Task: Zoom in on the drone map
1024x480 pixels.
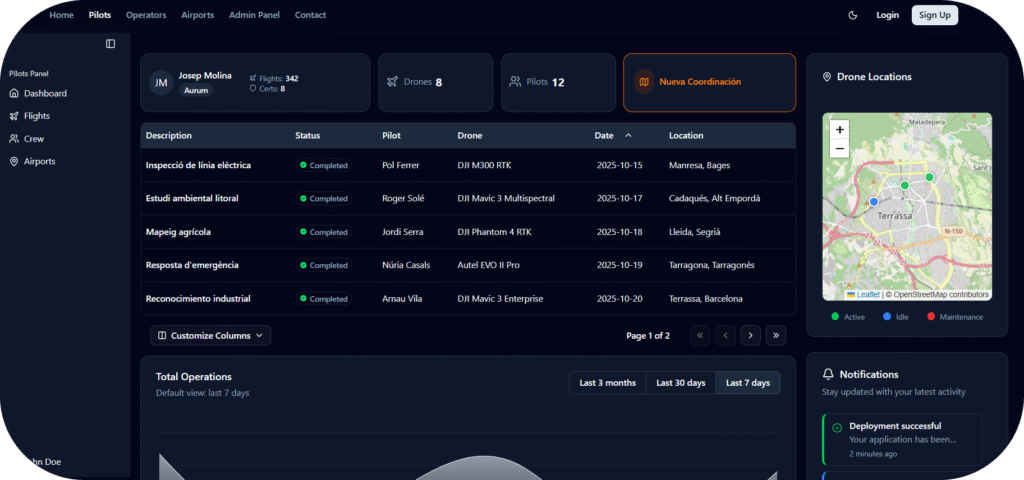Action: 840,129
